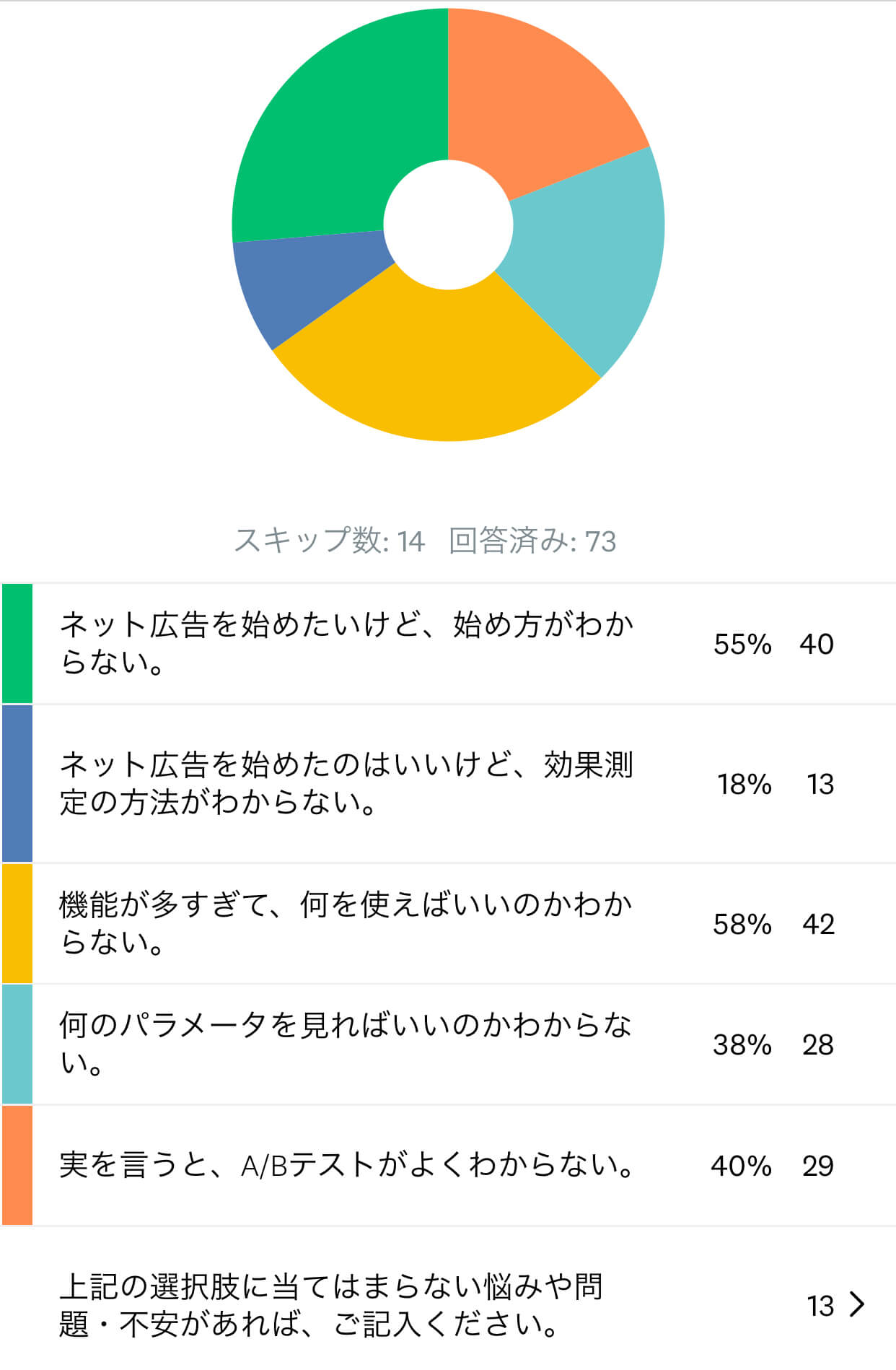Screen dimensions: 896x1370
Task: Open the chevron arrow beside count 13
Action: point(857,1304)
